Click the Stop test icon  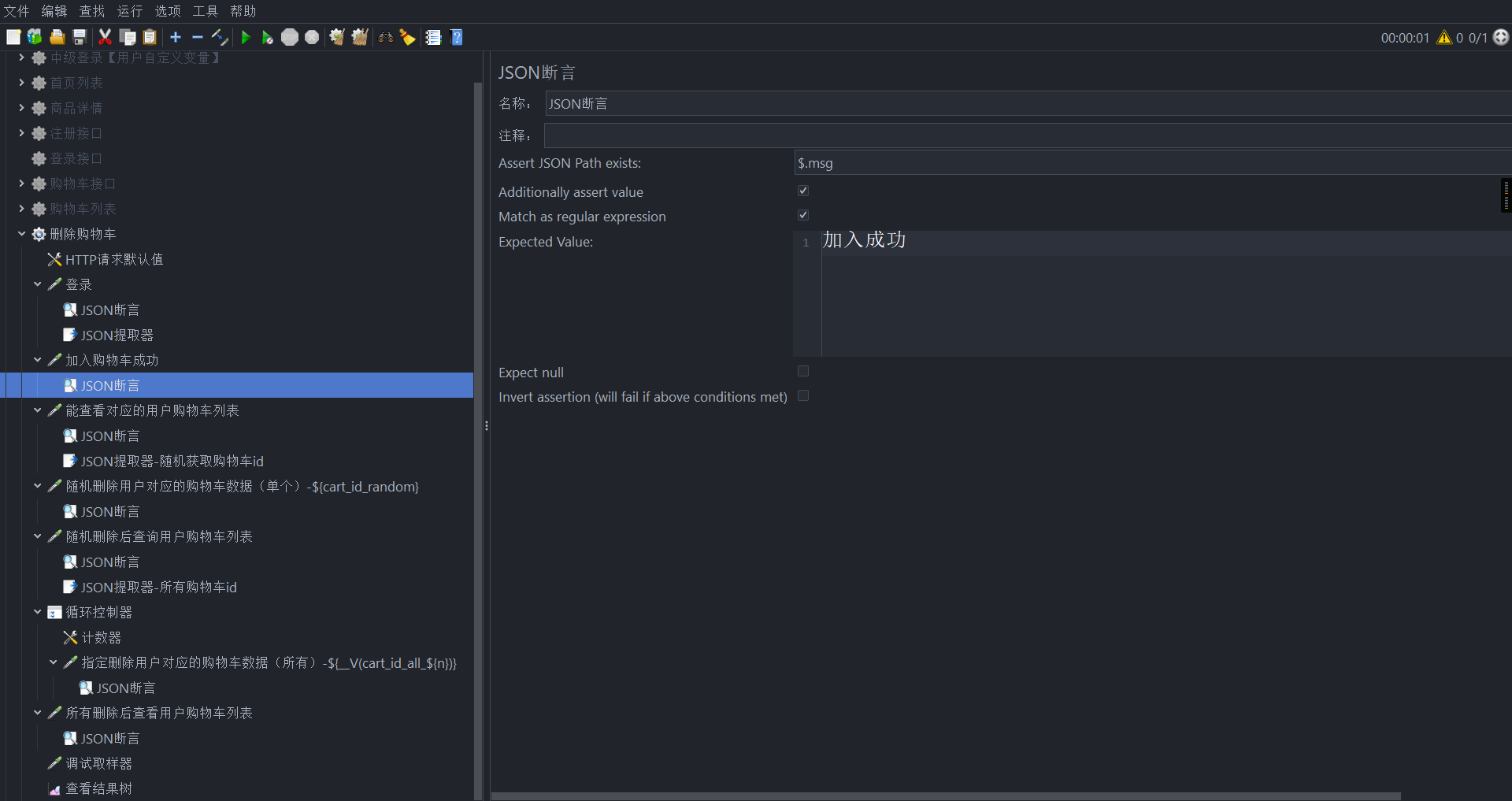(290, 37)
